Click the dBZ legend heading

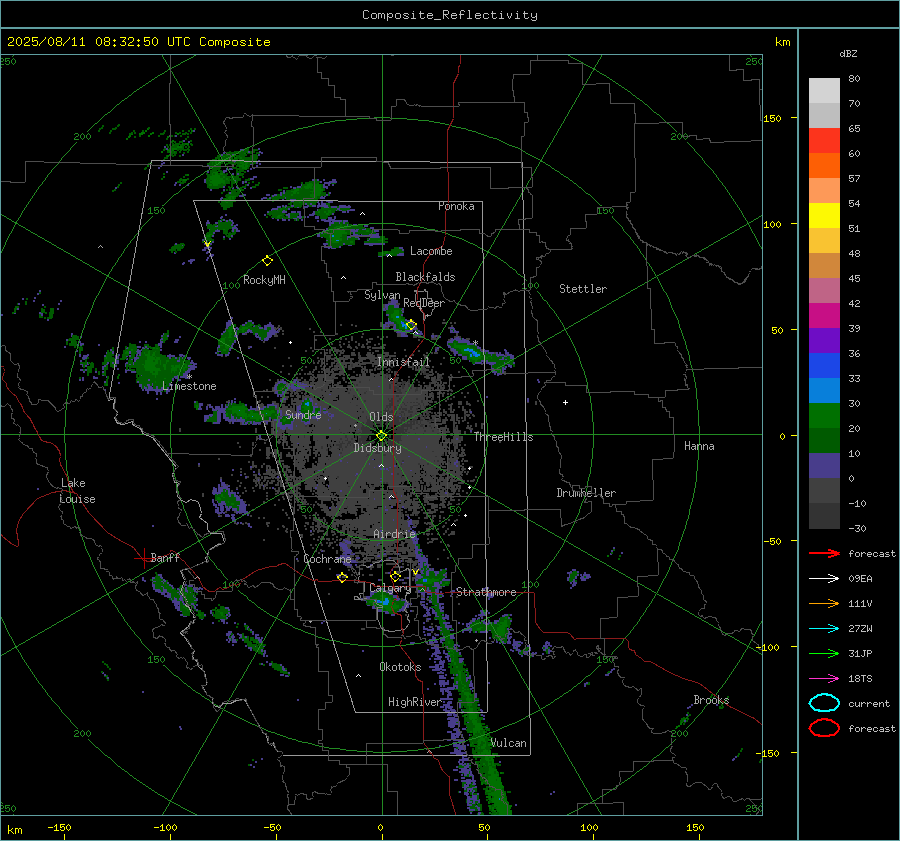pos(848,53)
